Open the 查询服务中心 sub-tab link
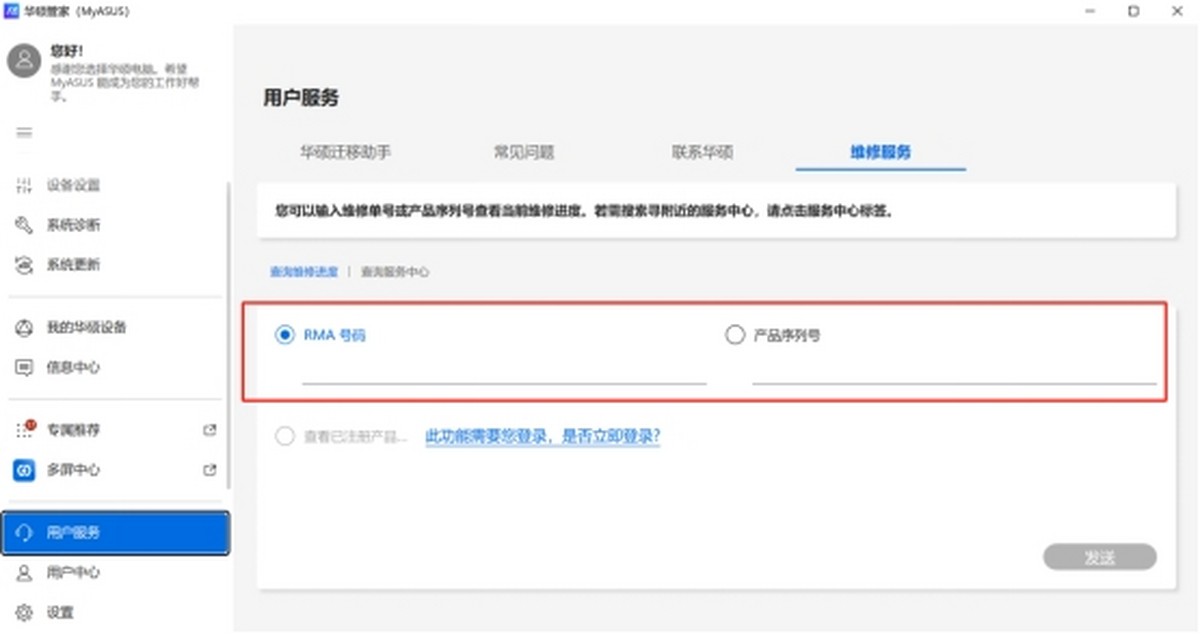 (x=395, y=272)
